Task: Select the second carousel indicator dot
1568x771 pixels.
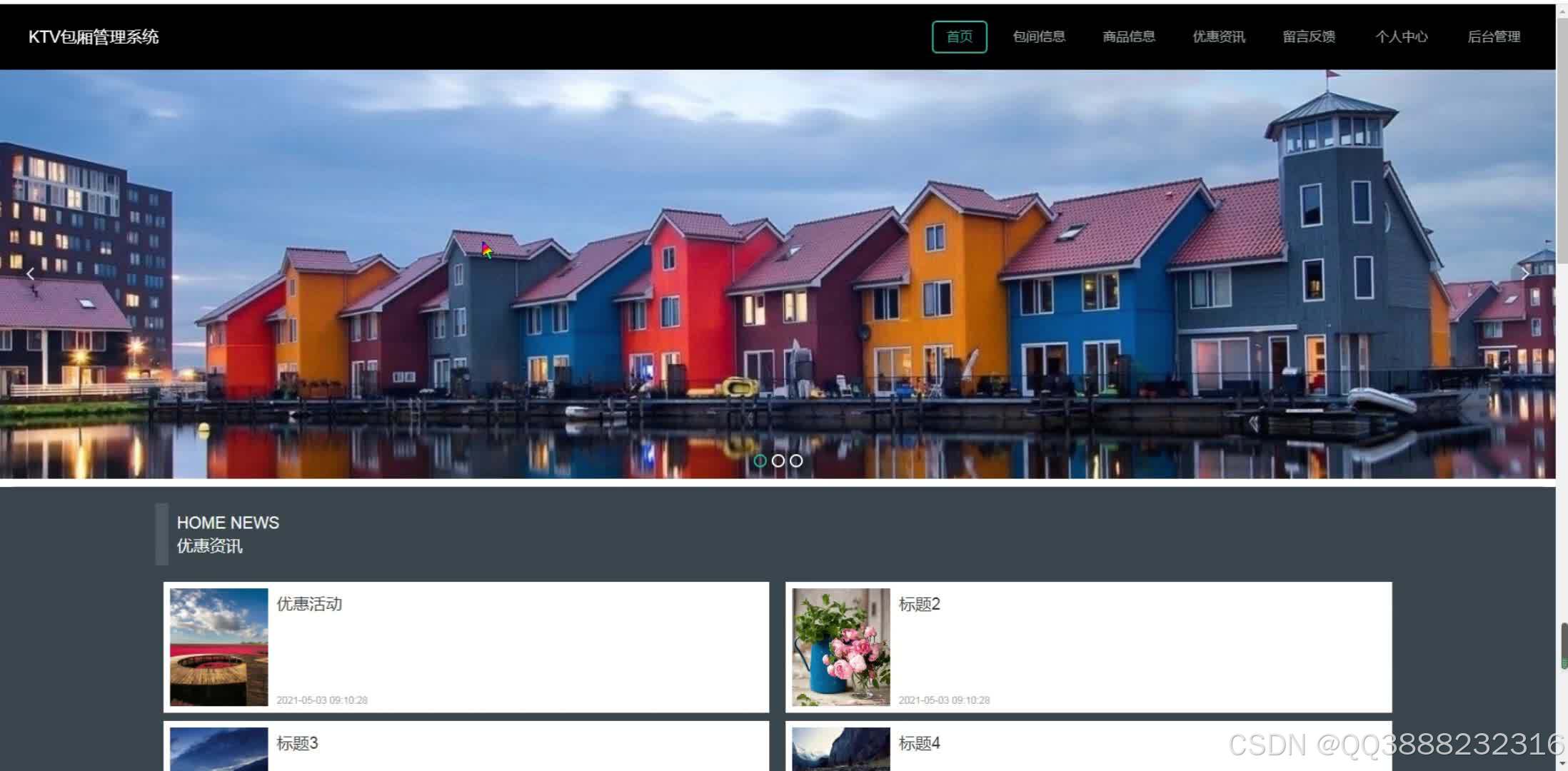Action: [x=778, y=461]
